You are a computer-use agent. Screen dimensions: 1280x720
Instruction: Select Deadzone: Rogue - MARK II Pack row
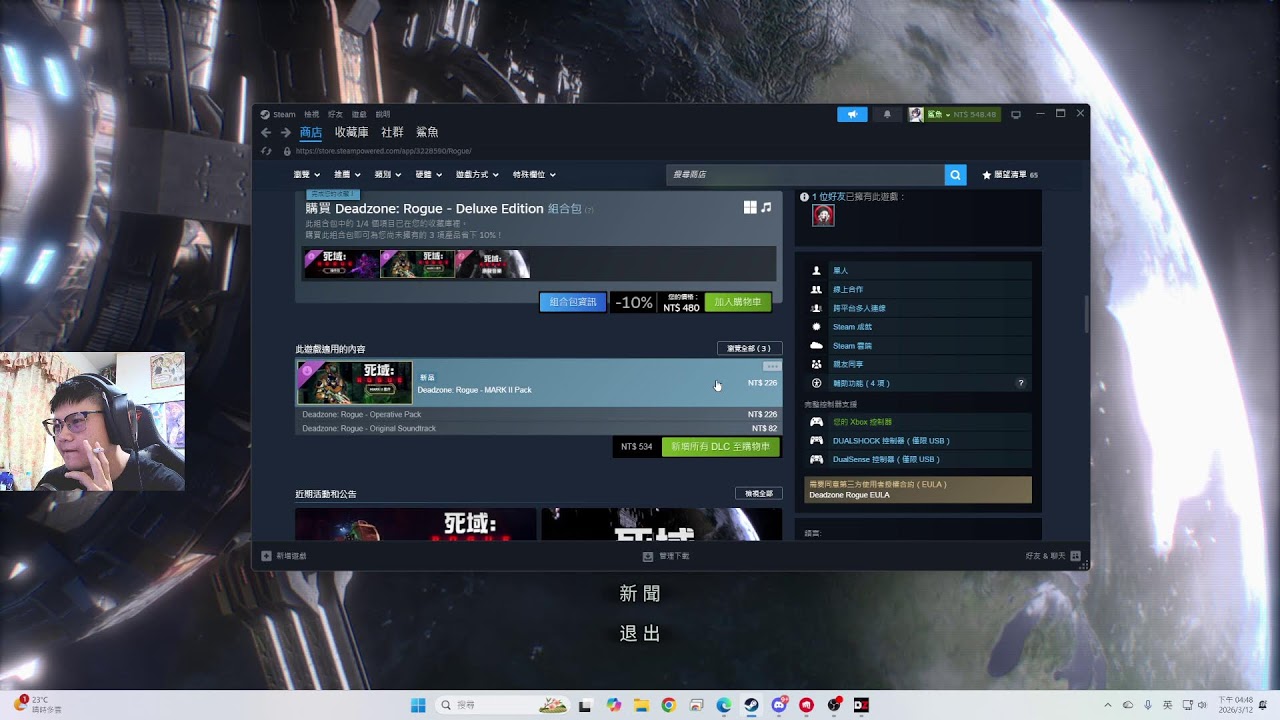click(538, 383)
